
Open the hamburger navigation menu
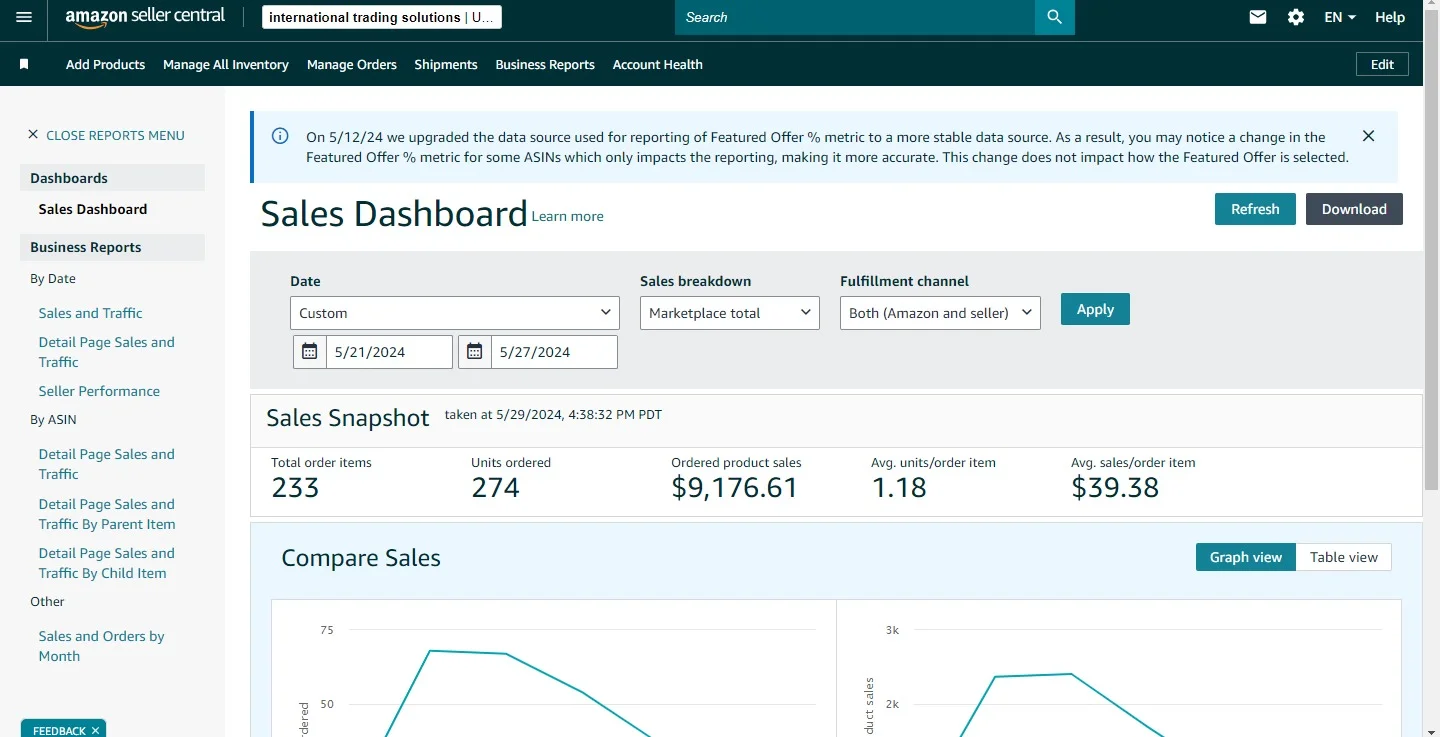[x=24, y=17]
